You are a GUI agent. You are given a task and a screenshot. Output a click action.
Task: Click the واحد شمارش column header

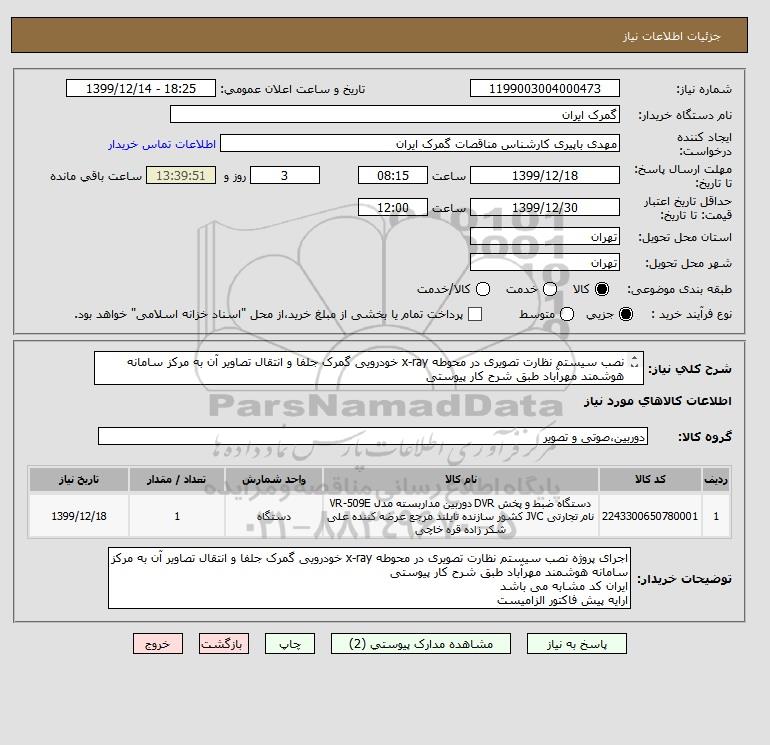click(x=274, y=479)
